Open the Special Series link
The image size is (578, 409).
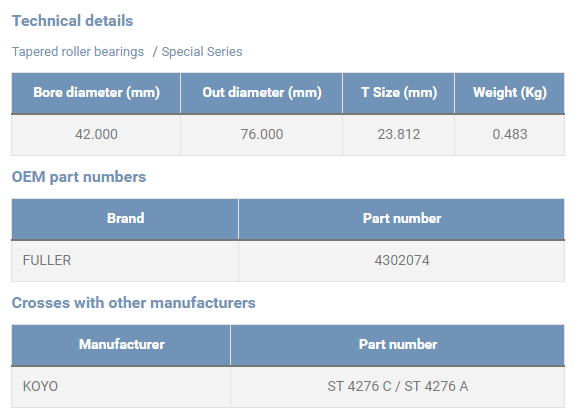202,52
